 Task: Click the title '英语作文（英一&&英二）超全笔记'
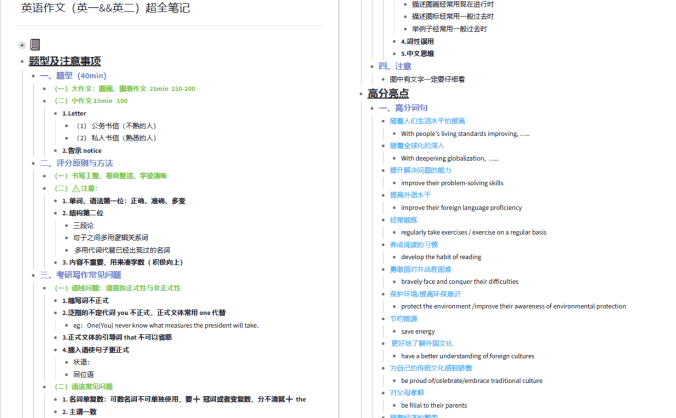pos(106,8)
